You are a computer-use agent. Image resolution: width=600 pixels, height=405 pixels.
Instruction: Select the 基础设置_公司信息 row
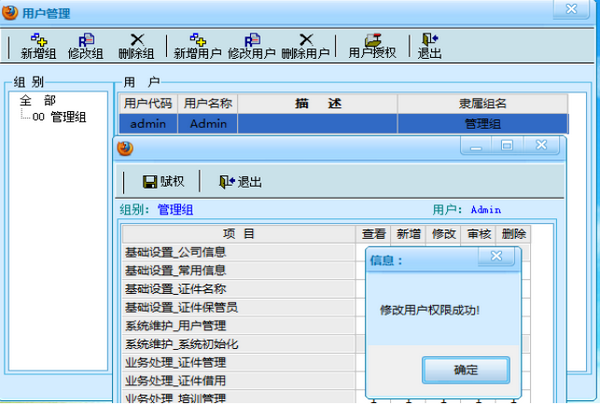click(x=239, y=252)
